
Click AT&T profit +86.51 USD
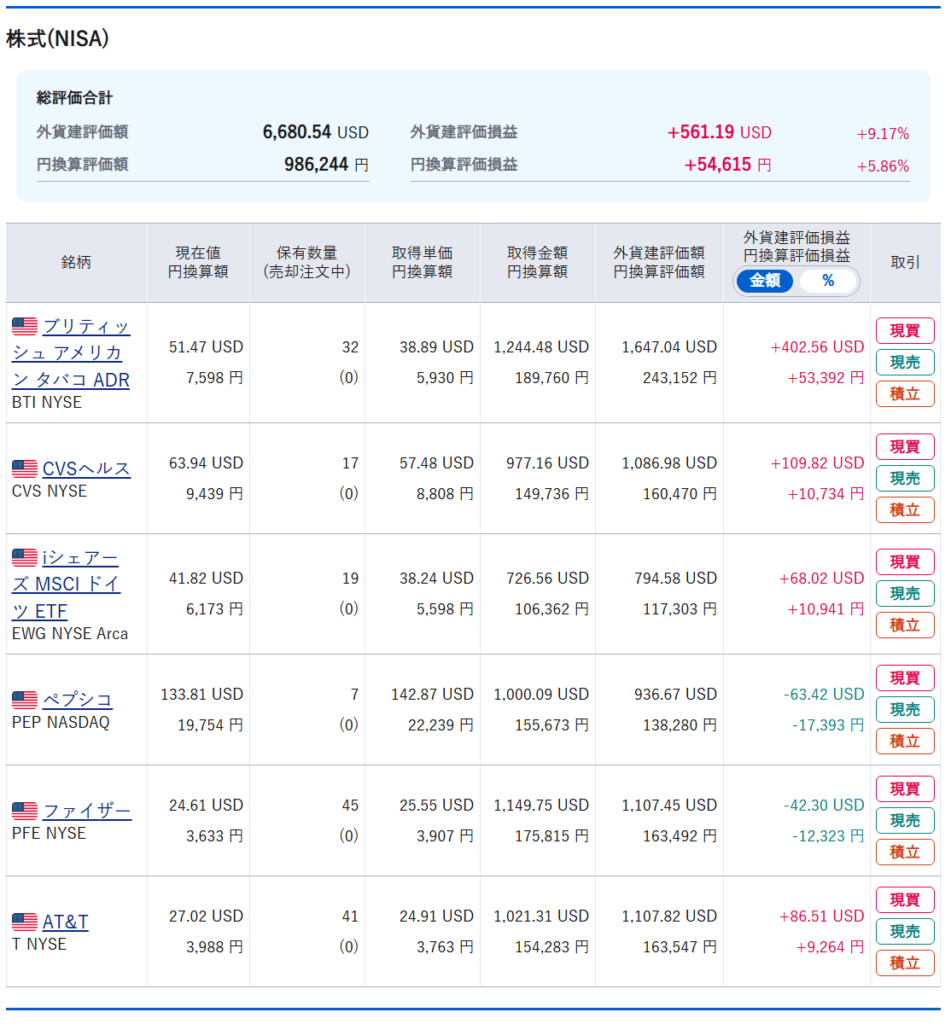click(x=822, y=916)
